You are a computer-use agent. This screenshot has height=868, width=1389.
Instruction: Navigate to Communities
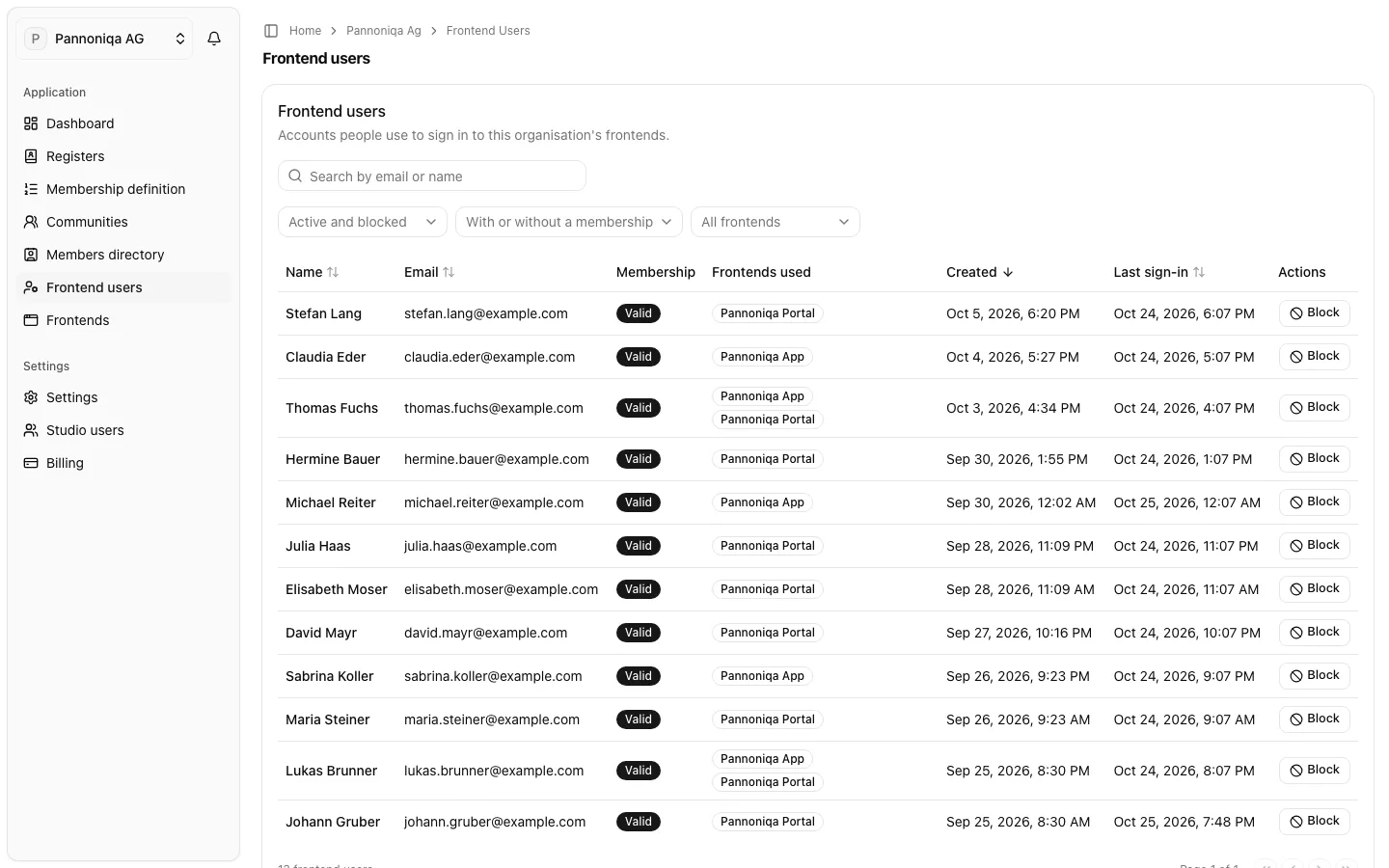(123, 222)
